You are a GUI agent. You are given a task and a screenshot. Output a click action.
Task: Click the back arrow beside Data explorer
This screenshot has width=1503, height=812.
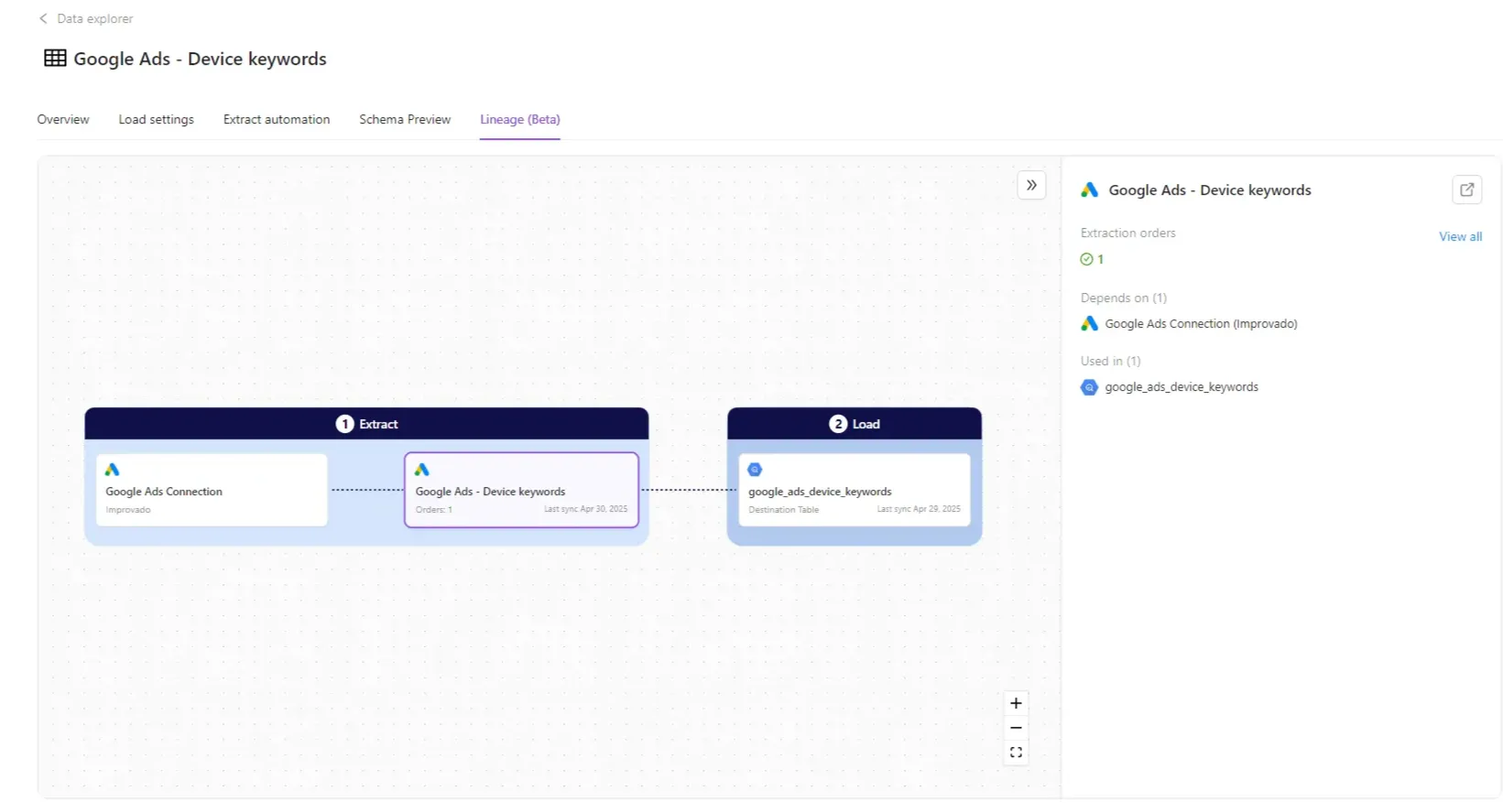pyautogui.click(x=43, y=18)
